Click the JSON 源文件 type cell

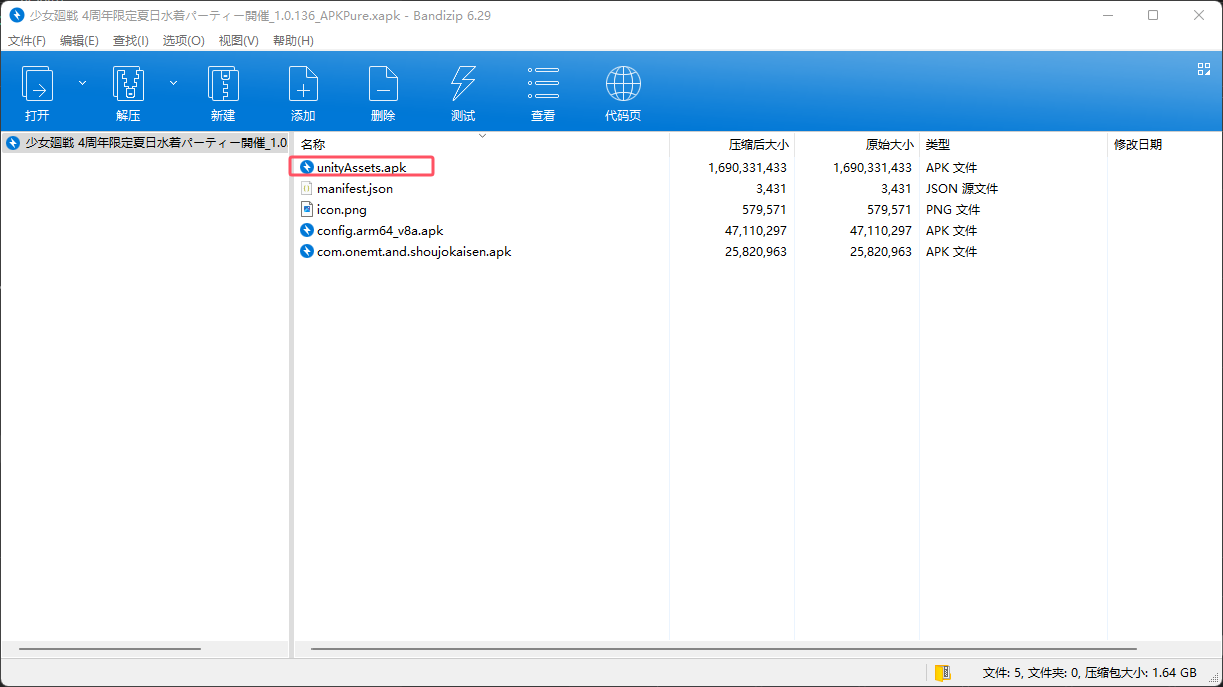point(962,188)
